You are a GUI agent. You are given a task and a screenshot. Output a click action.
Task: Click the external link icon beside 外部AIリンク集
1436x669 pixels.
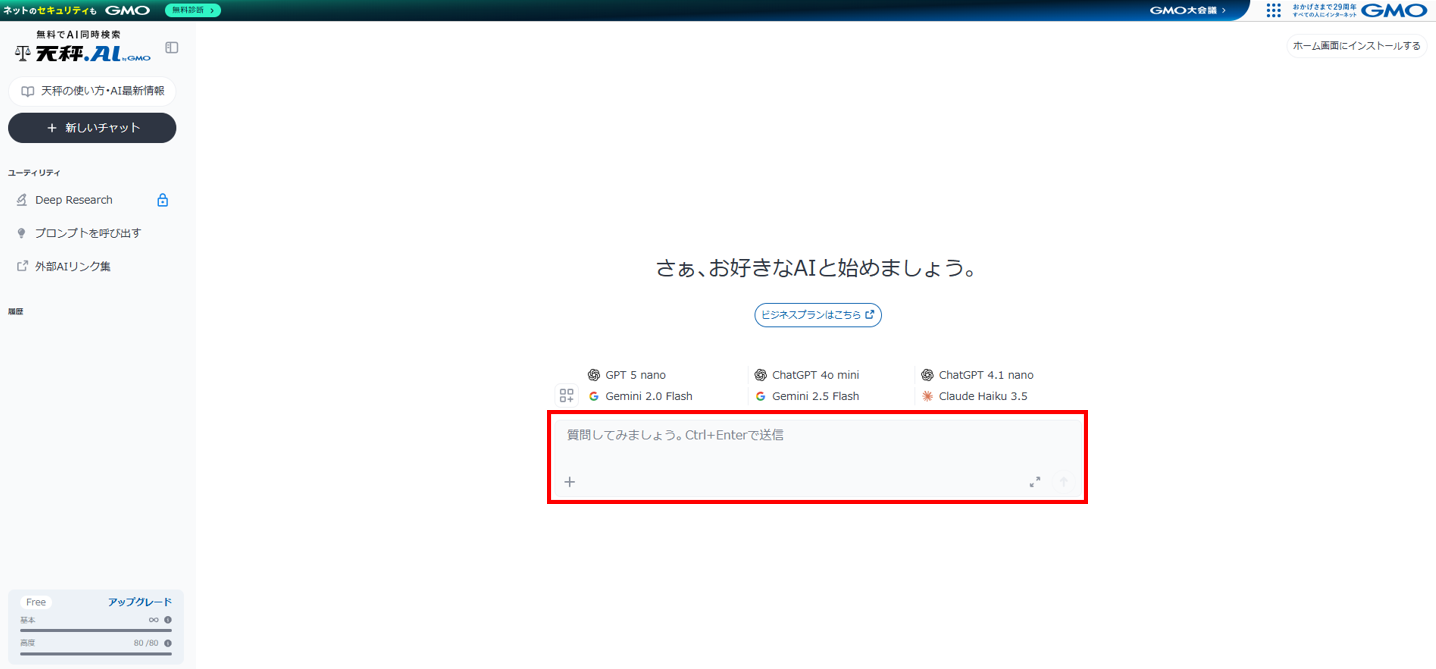[21, 265]
